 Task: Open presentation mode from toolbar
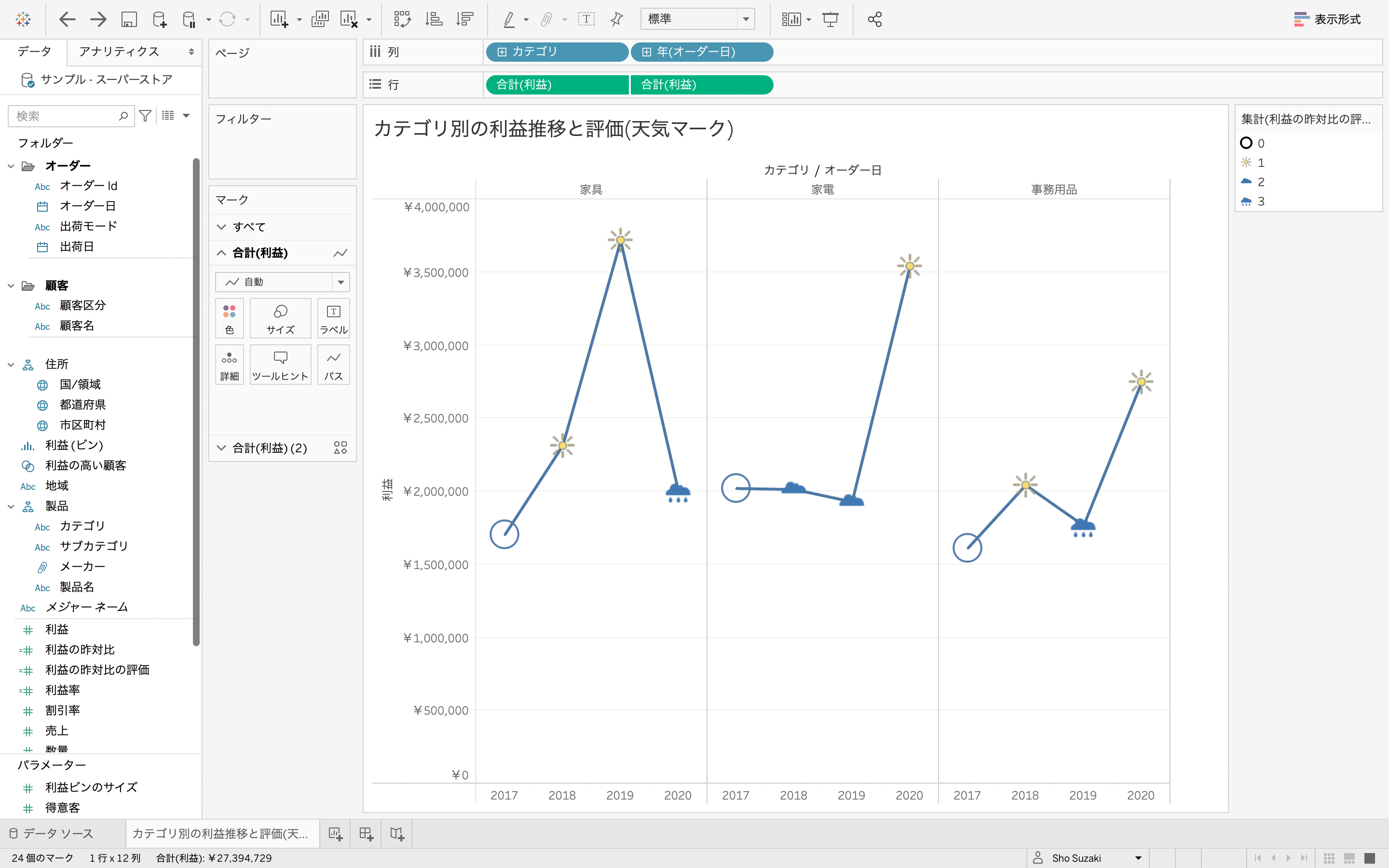coord(830,19)
